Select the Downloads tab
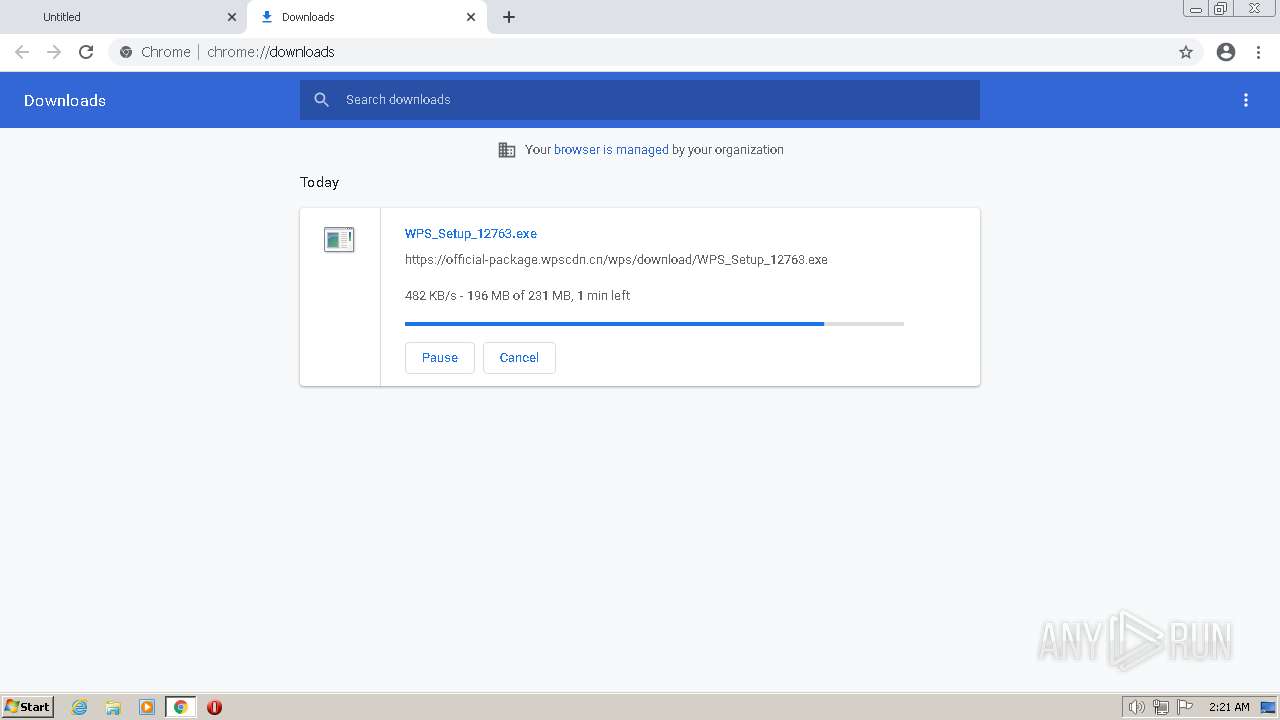This screenshot has width=1280, height=720. (367, 17)
